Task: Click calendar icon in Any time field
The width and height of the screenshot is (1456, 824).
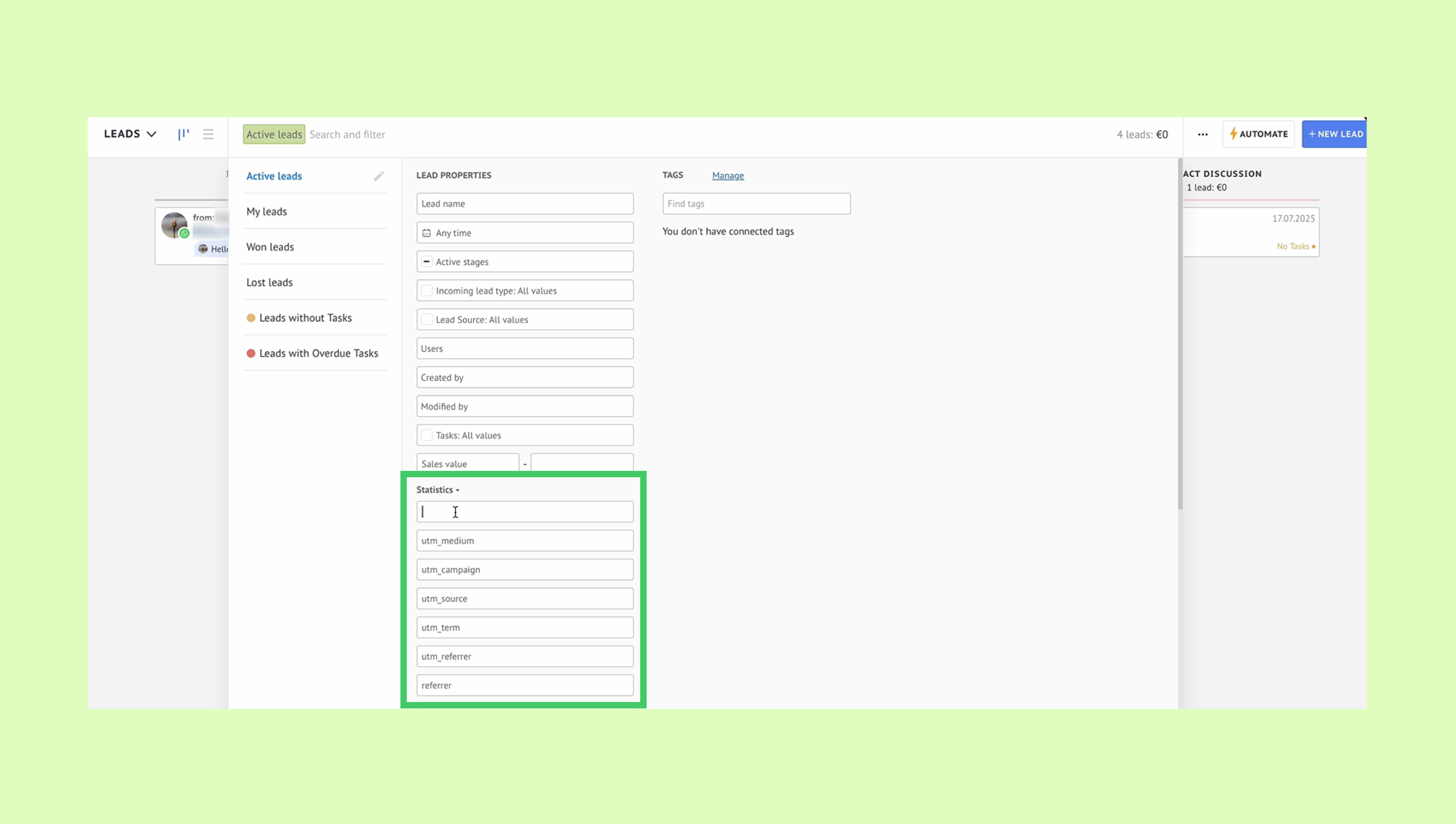Action: 426,233
